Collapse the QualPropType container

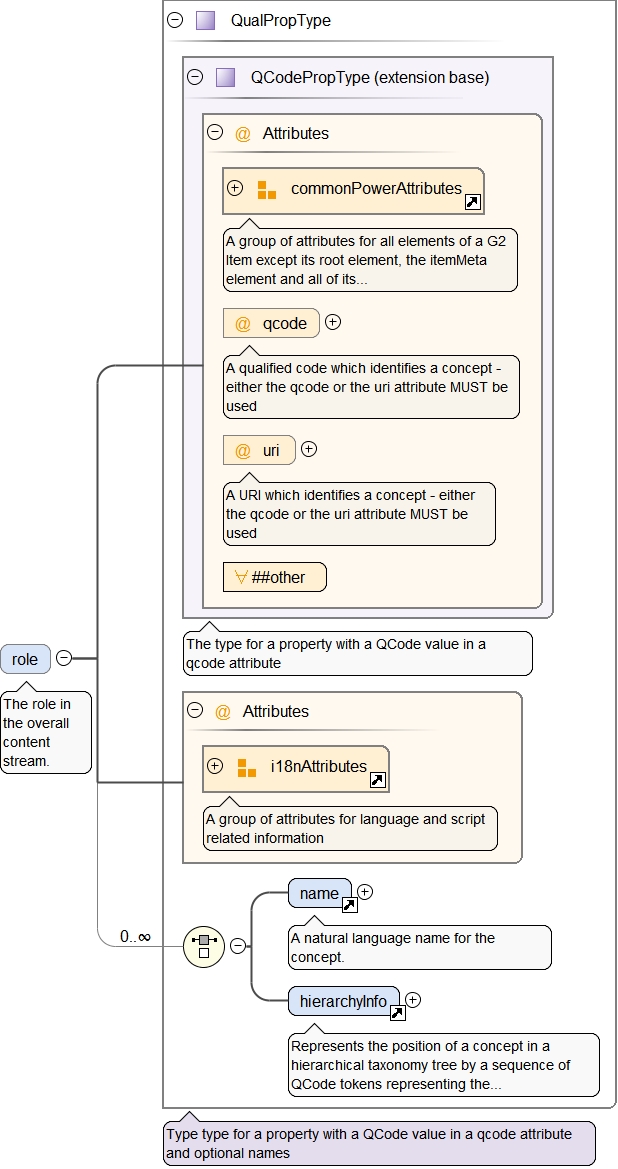tap(175, 20)
